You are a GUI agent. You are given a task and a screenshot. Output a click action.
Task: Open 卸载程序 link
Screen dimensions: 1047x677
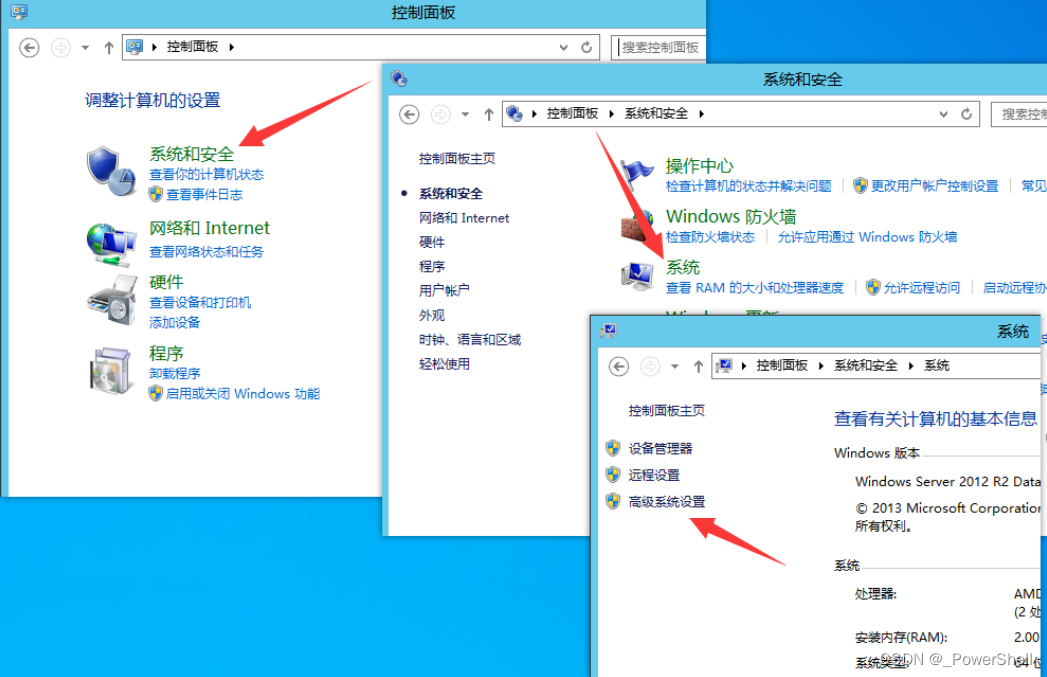pos(175,373)
